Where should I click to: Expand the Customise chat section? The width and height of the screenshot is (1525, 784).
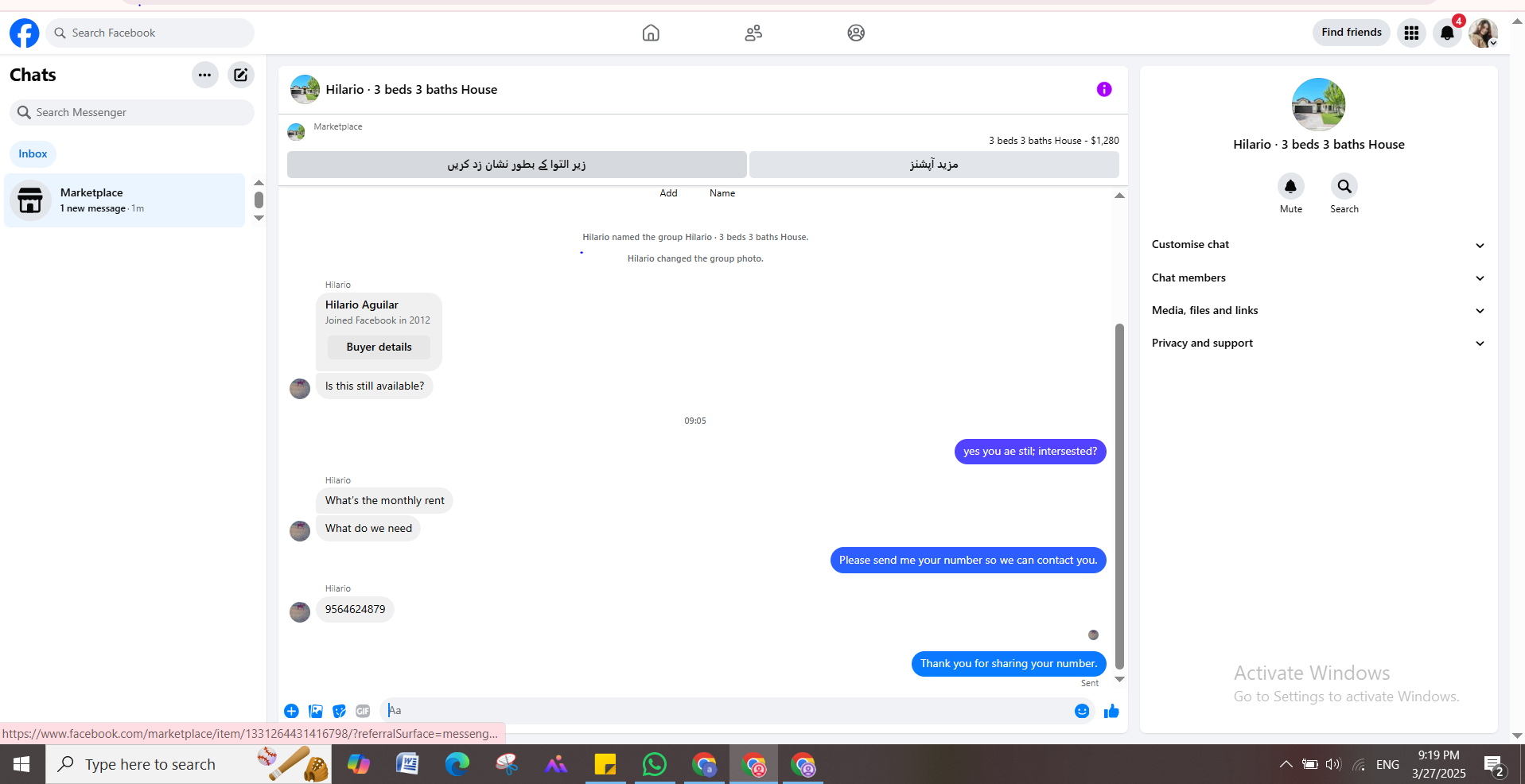click(x=1318, y=245)
